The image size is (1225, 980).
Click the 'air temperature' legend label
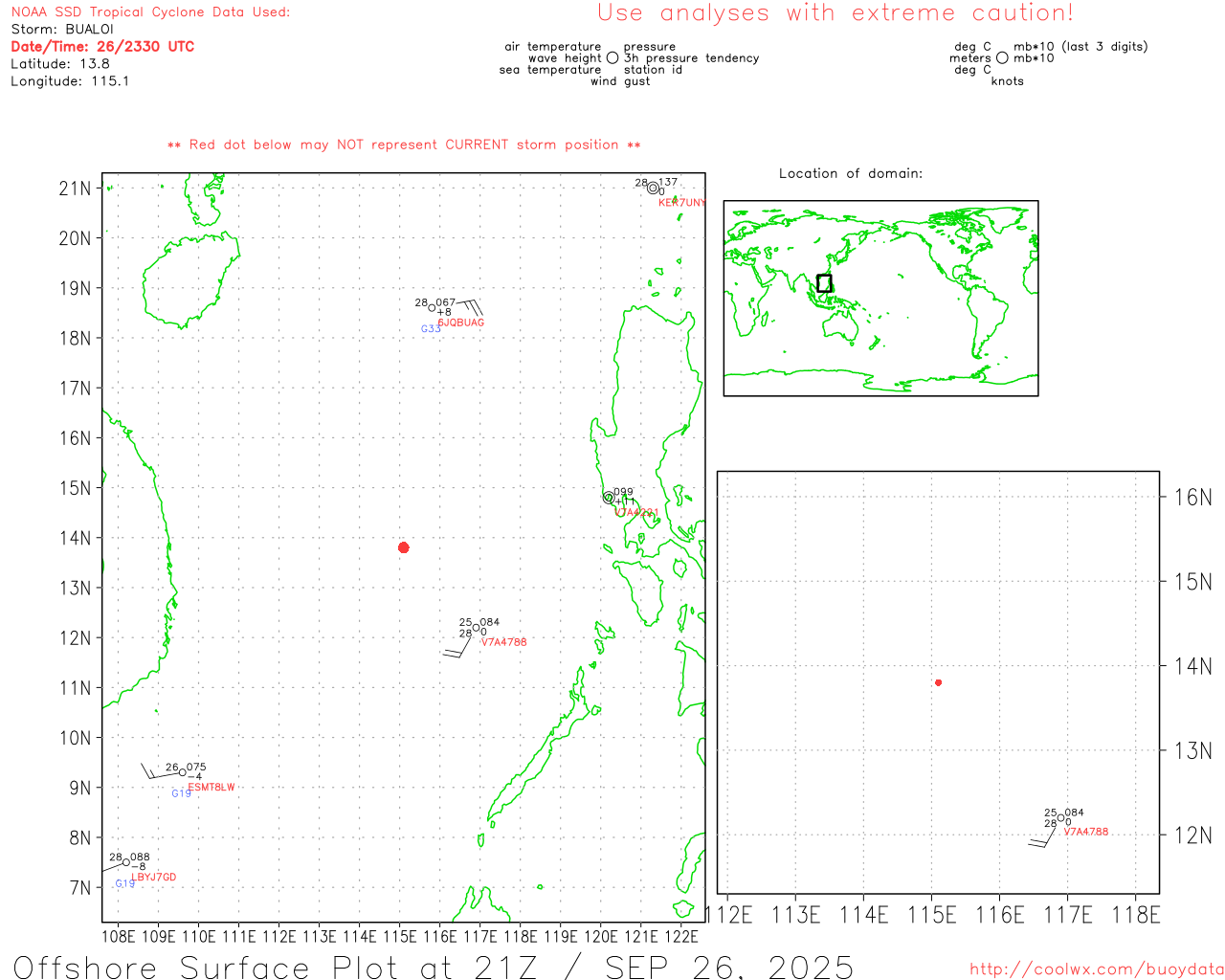[x=553, y=47]
